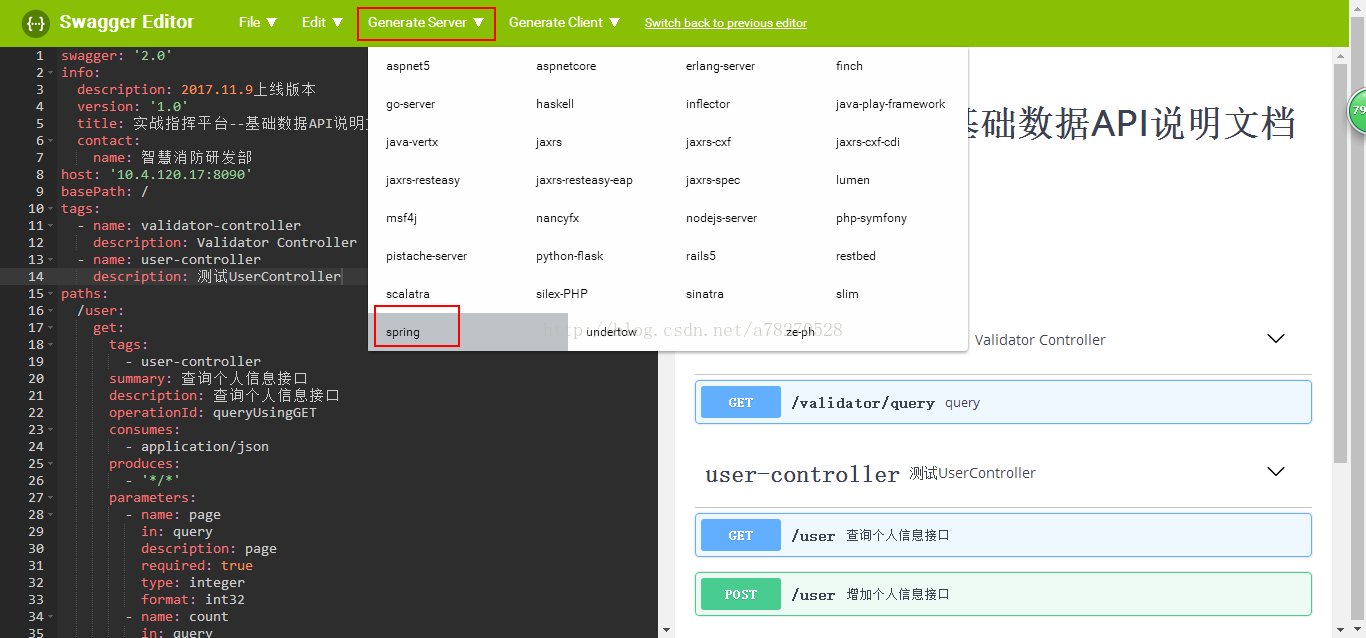Expand GET /validator/query operation
This screenshot has height=638, width=1366.
click(x=1003, y=402)
